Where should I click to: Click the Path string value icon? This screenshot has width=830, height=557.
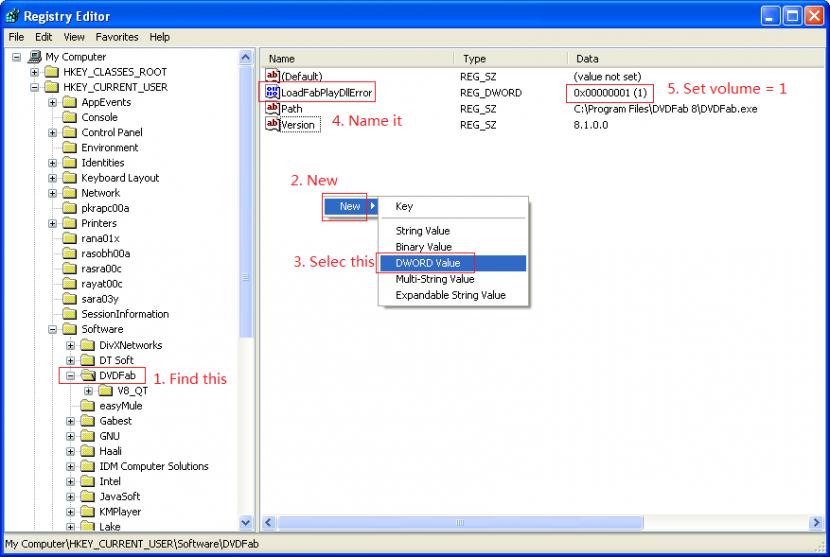[273, 108]
